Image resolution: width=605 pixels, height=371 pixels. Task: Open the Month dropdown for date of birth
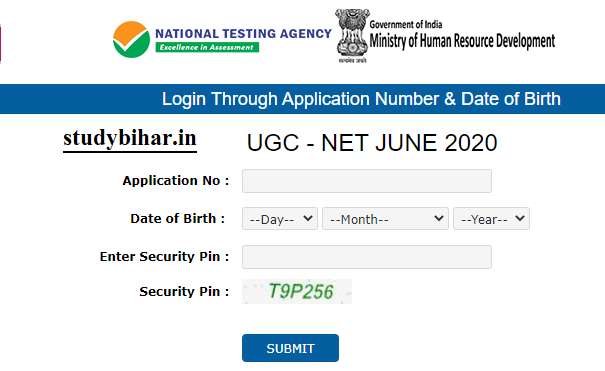[x=385, y=219]
